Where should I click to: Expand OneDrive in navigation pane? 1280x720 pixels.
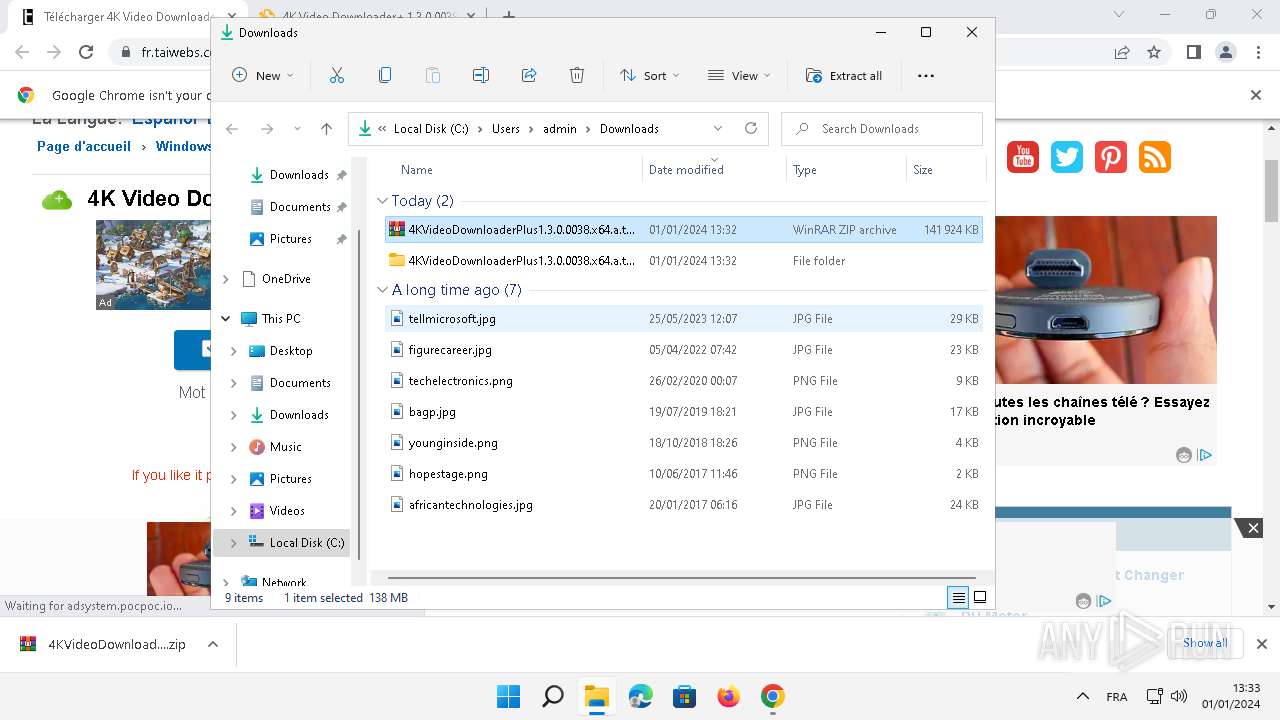point(226,279)
